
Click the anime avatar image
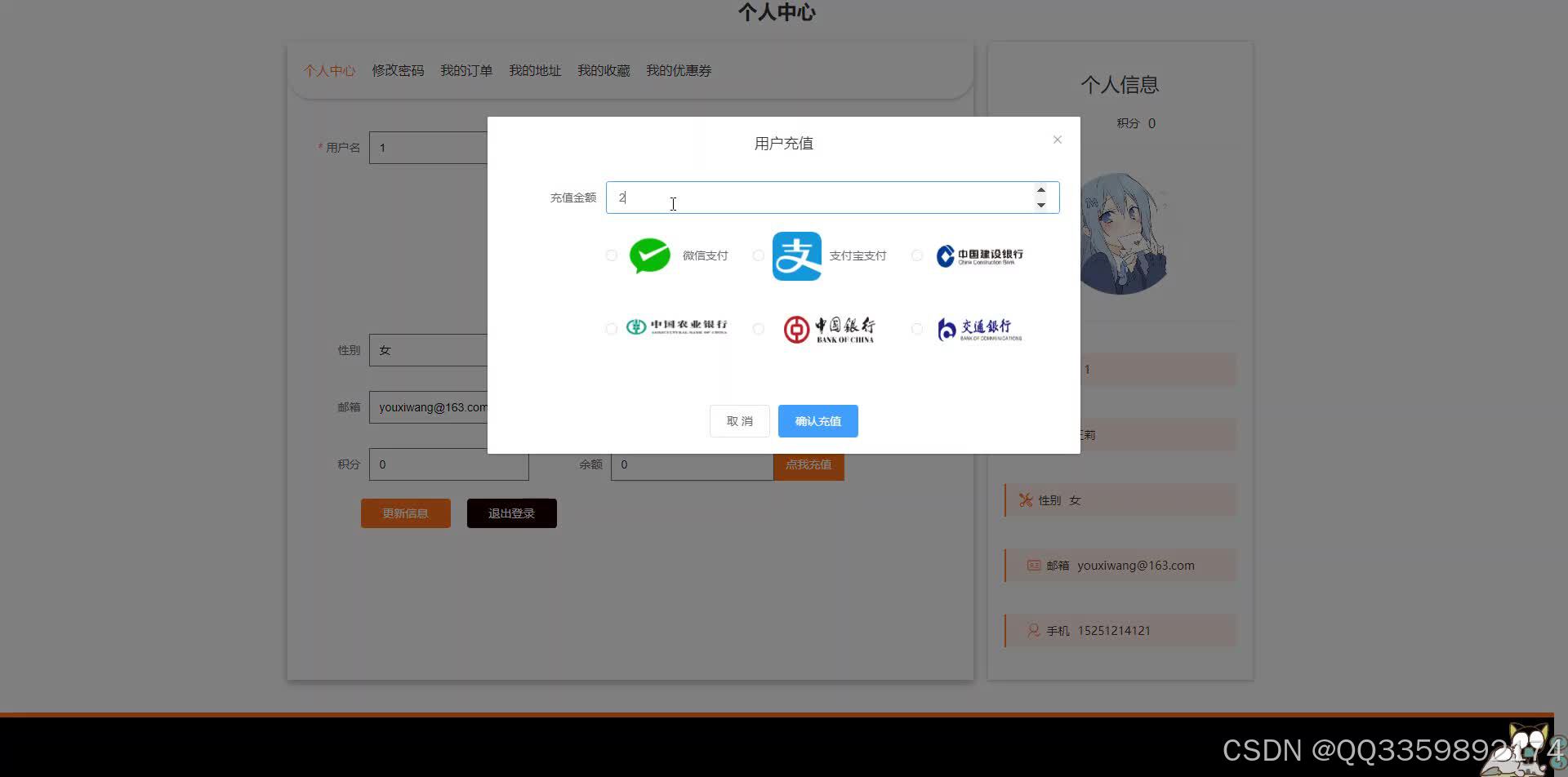[x=1124, y=233]
